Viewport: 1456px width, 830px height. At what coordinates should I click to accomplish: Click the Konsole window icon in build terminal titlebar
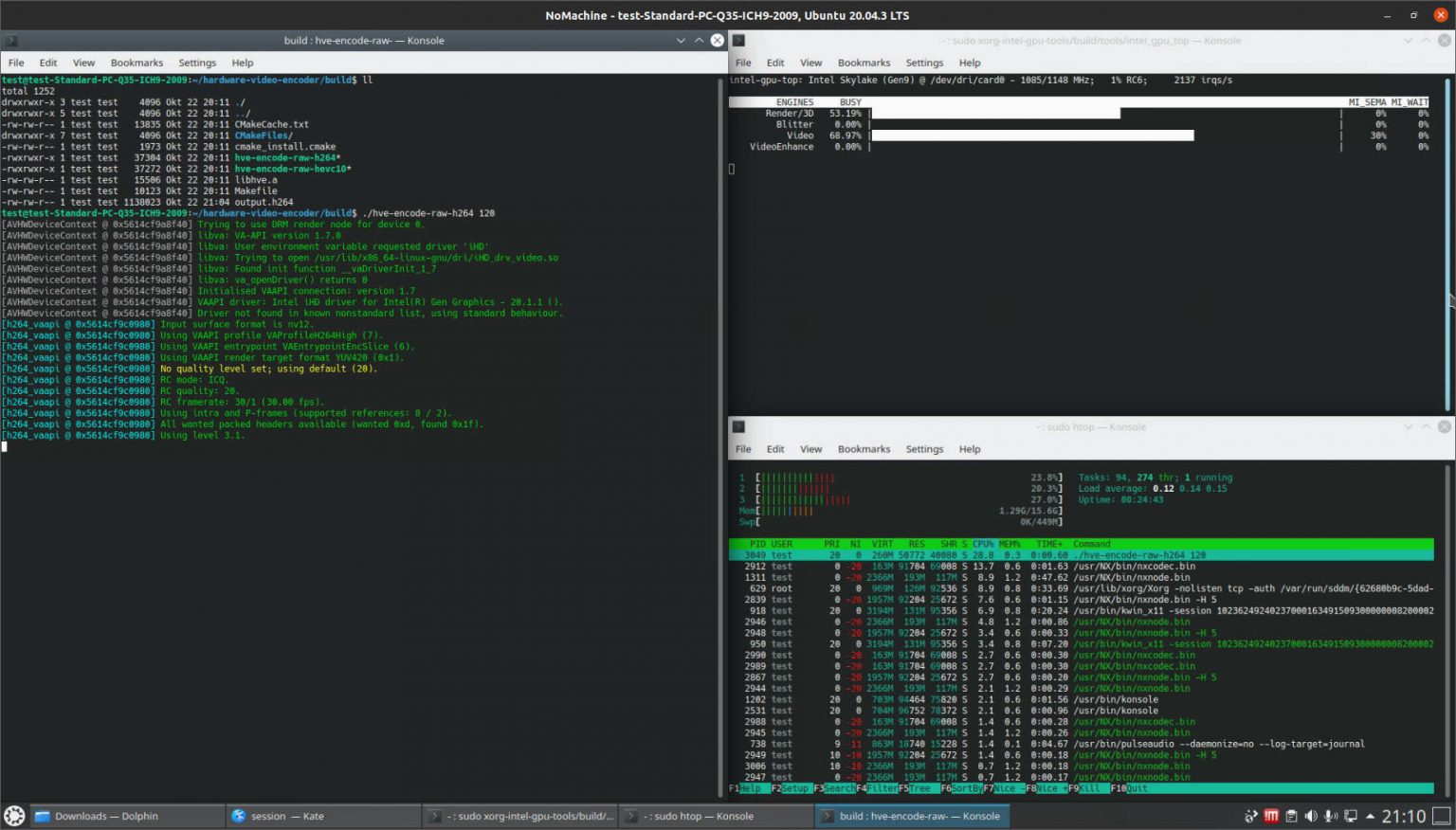click(x=10, y=40)
